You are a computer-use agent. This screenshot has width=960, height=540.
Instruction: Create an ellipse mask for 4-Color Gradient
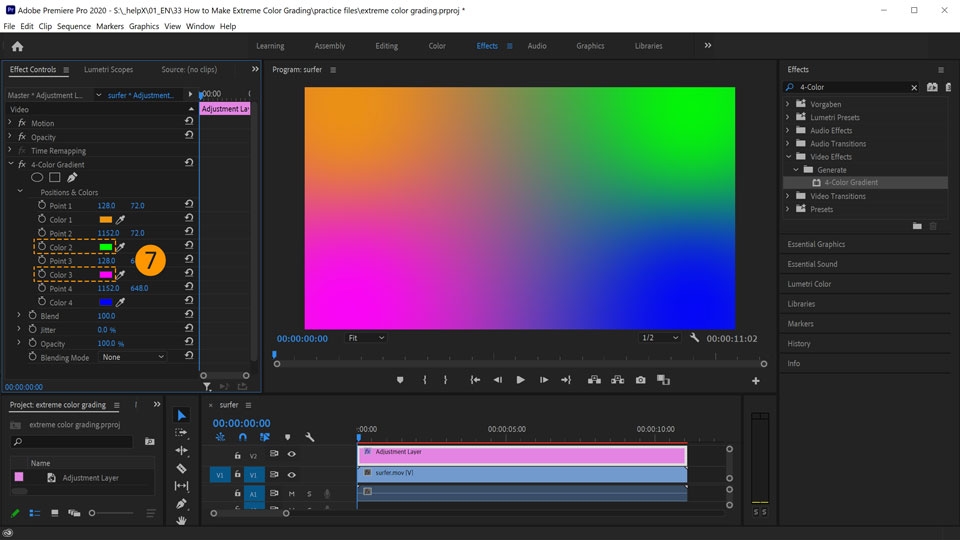coord(37,178)
